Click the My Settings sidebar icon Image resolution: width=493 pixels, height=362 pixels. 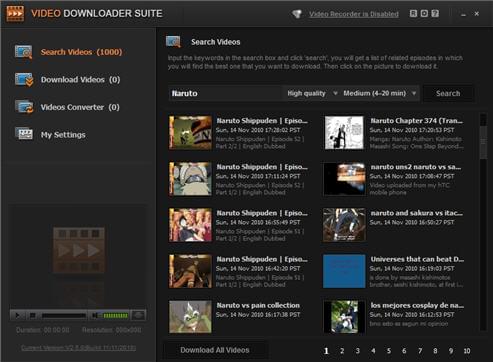coord(24,134)
